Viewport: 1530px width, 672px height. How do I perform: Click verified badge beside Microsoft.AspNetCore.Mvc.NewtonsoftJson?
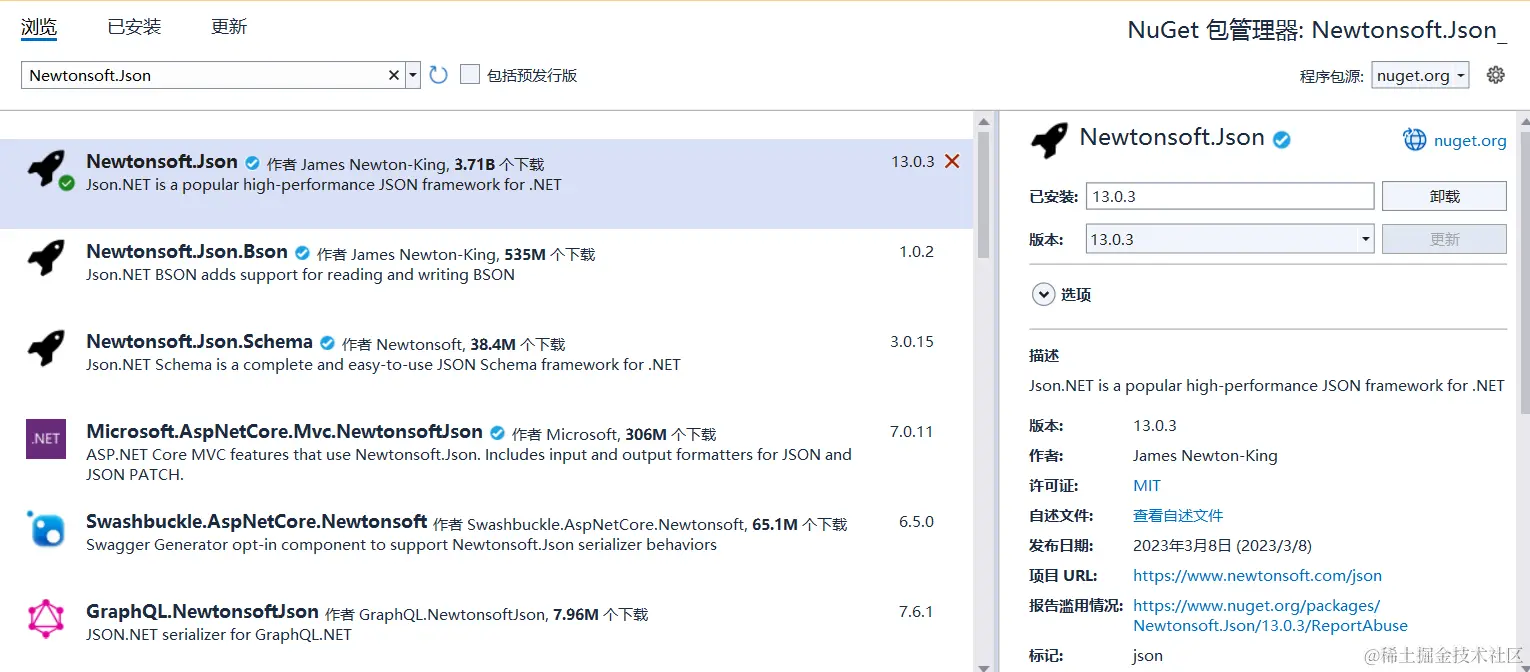pos(497,433)
